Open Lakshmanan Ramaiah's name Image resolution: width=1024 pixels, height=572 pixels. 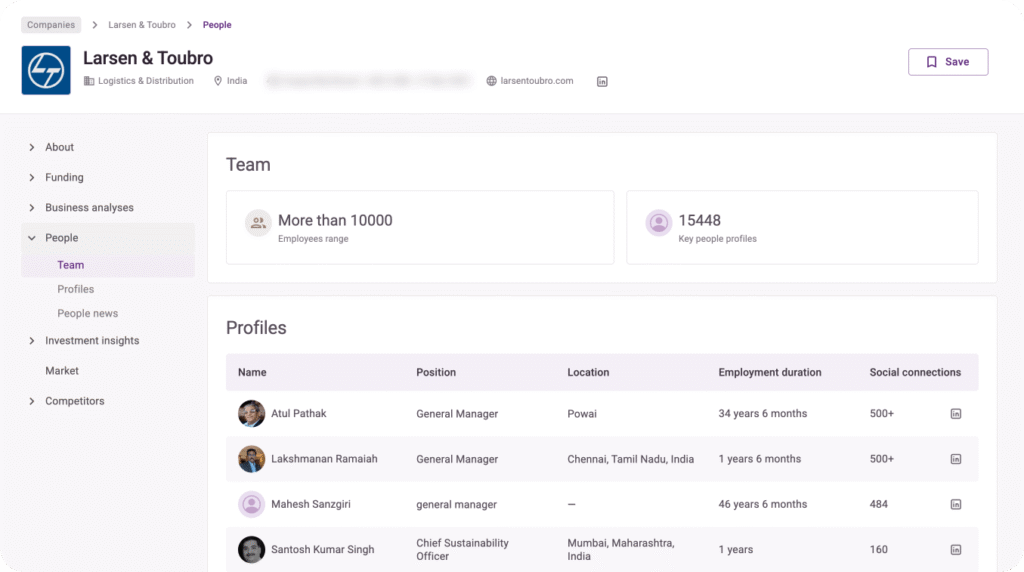click(324, 459)
